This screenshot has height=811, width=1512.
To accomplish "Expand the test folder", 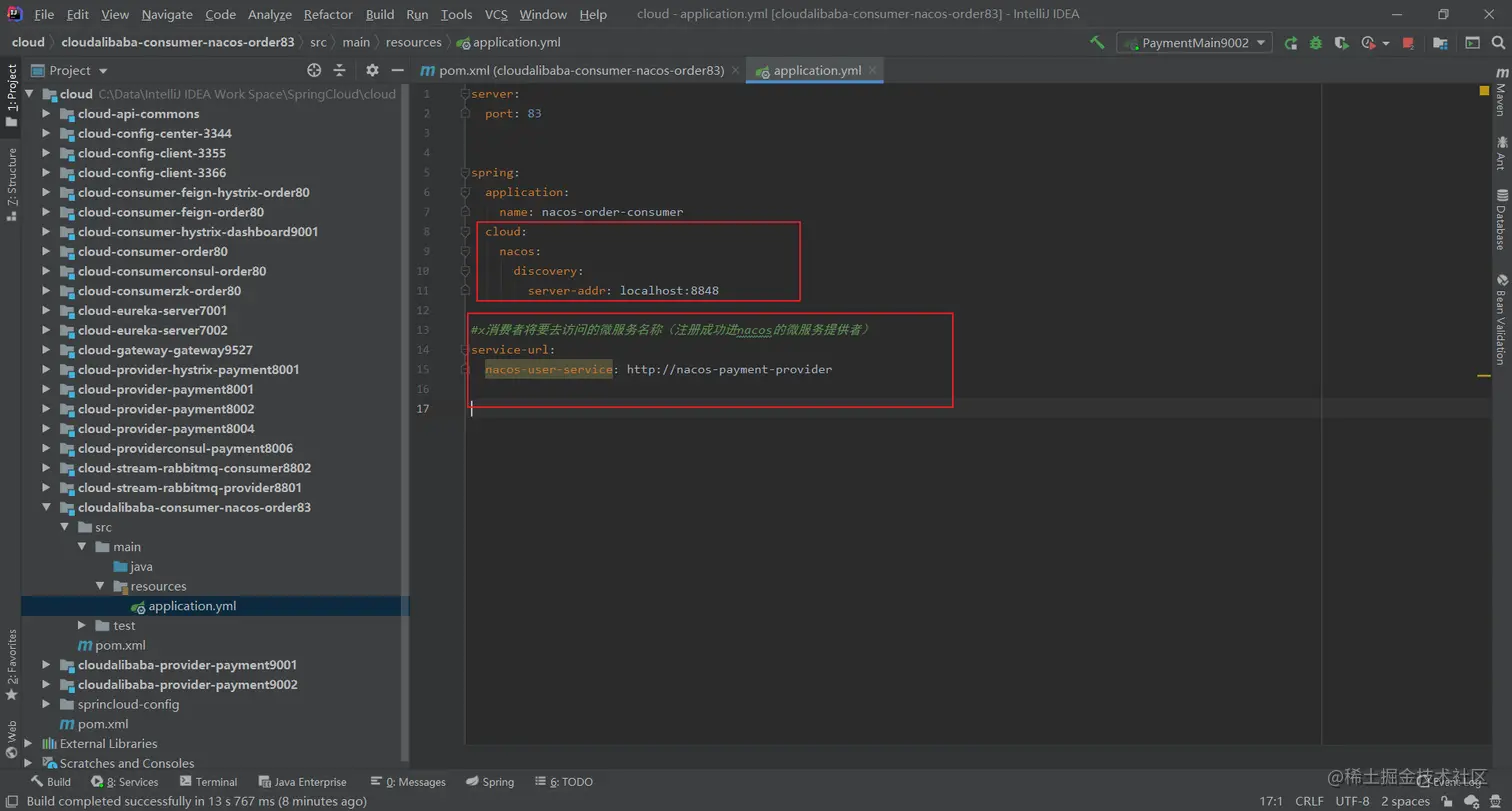I will coord(82,625).
